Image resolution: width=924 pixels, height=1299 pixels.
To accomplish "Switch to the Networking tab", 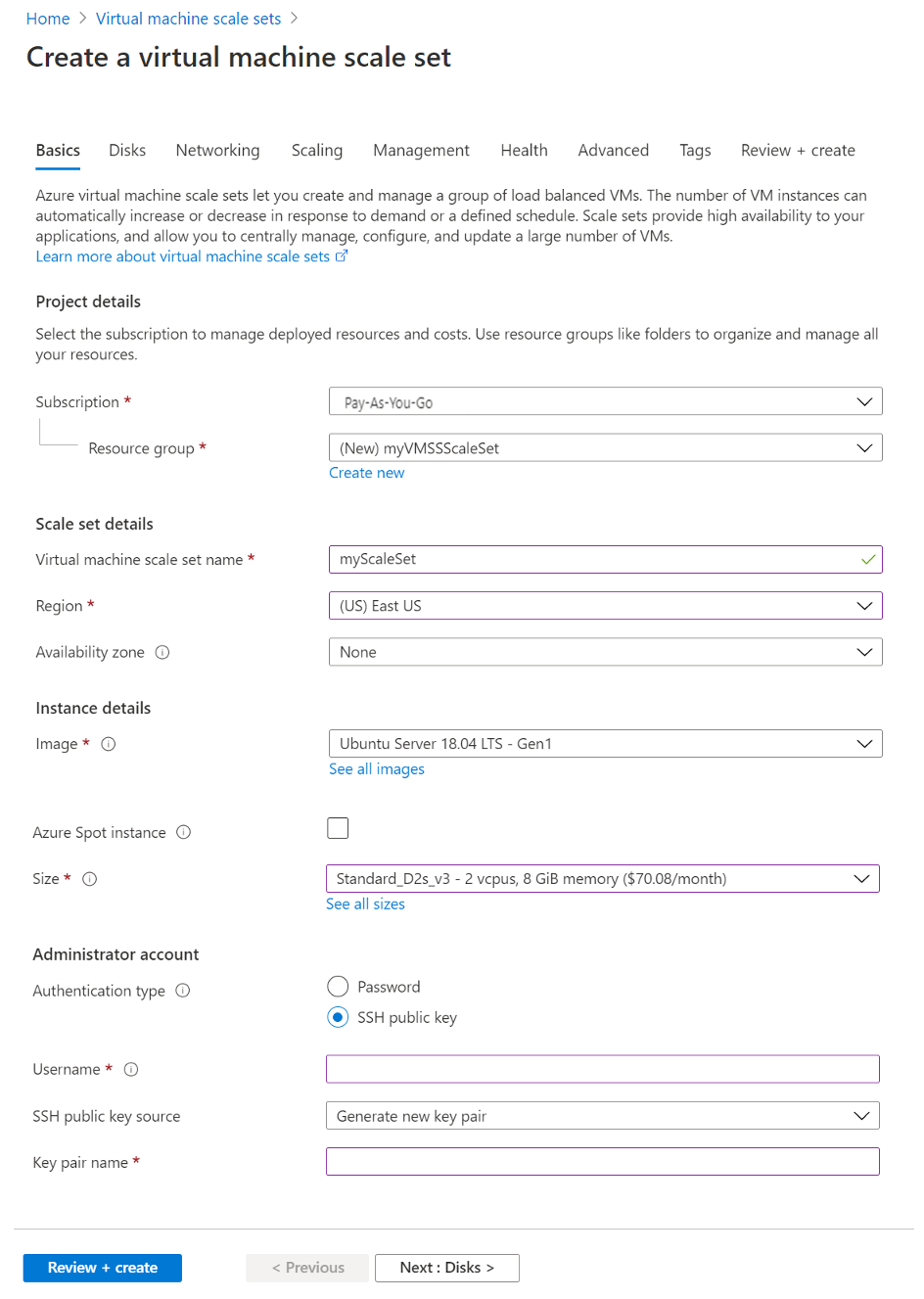I will pos(217,150).
